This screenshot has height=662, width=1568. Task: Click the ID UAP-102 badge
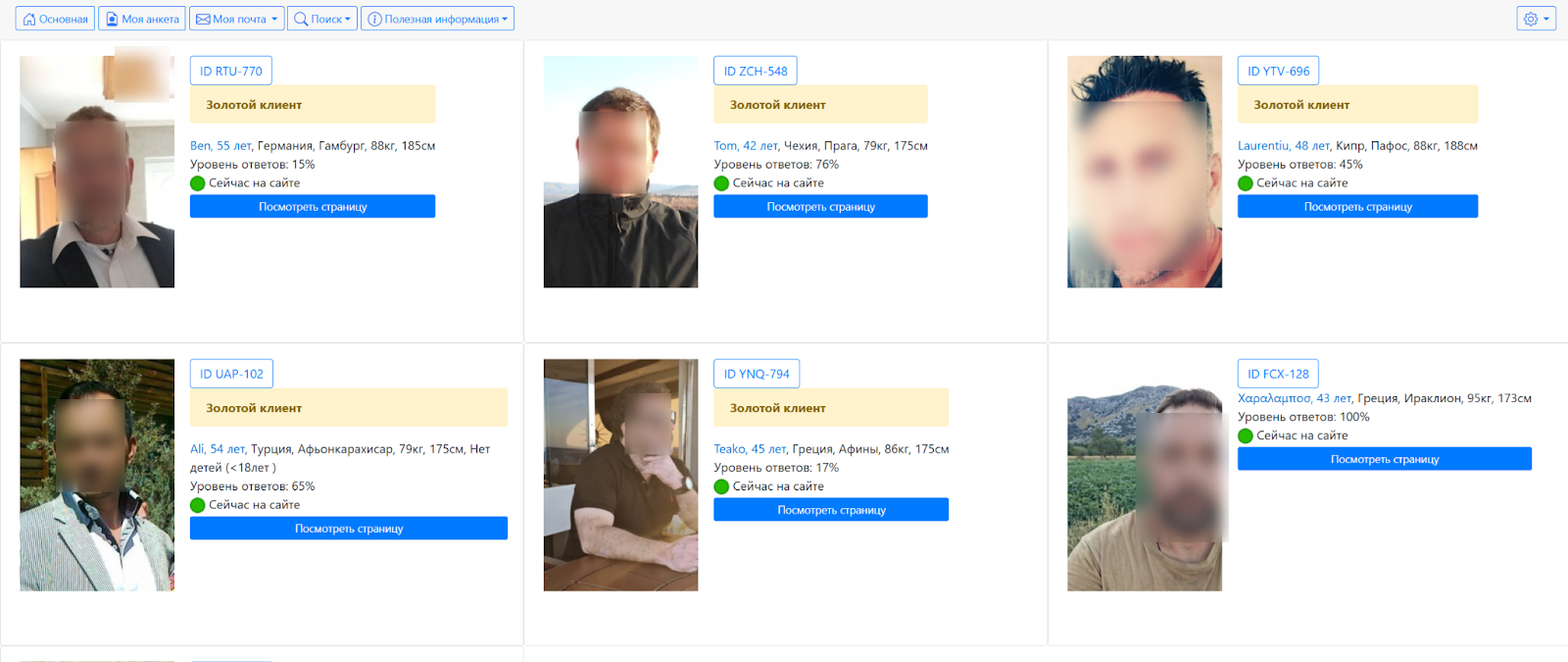coord(231,374)
